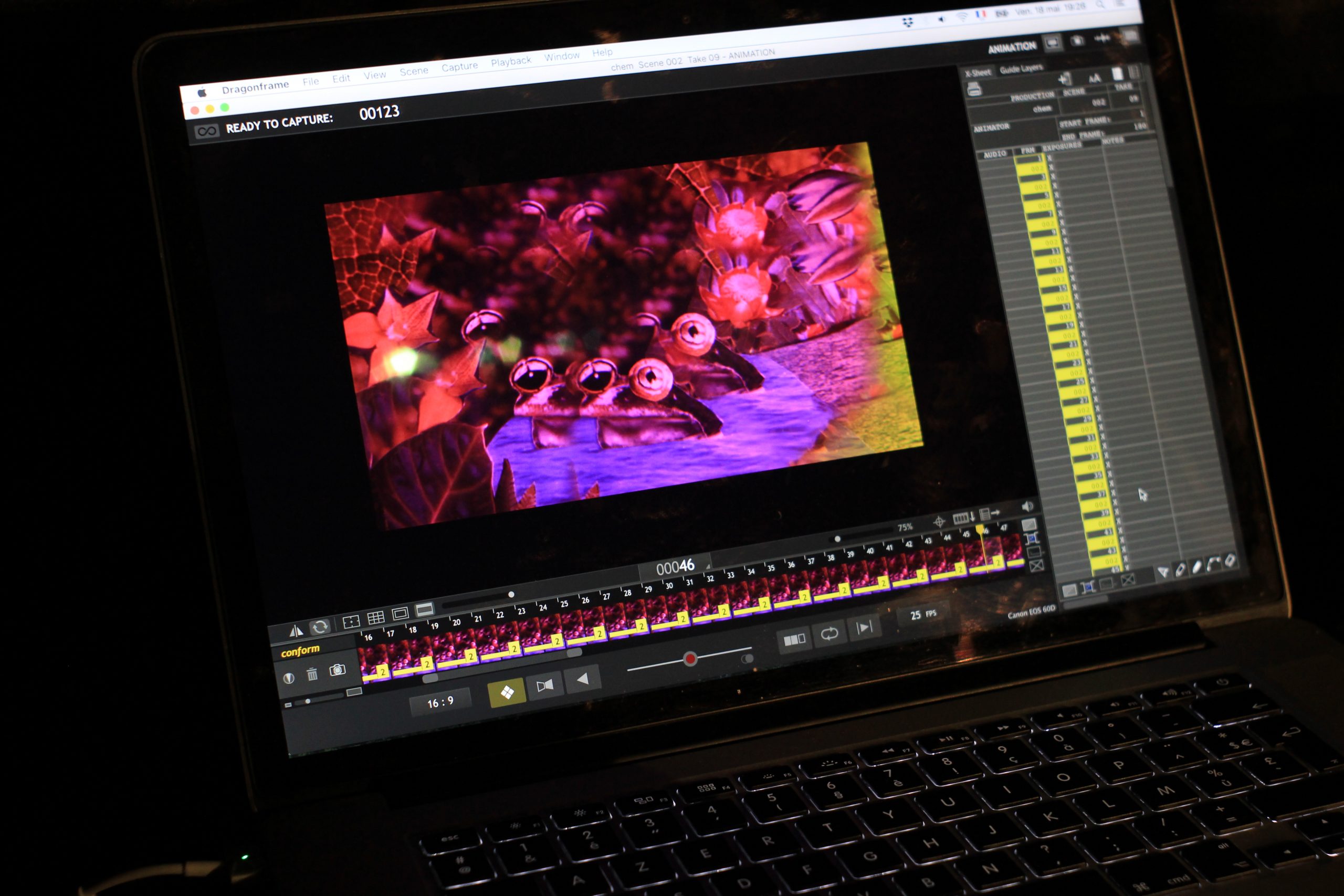This screenshot has width=1344, height=896.
Task: Select the pointer arrow drawing tool
Action: (1163, 572)
